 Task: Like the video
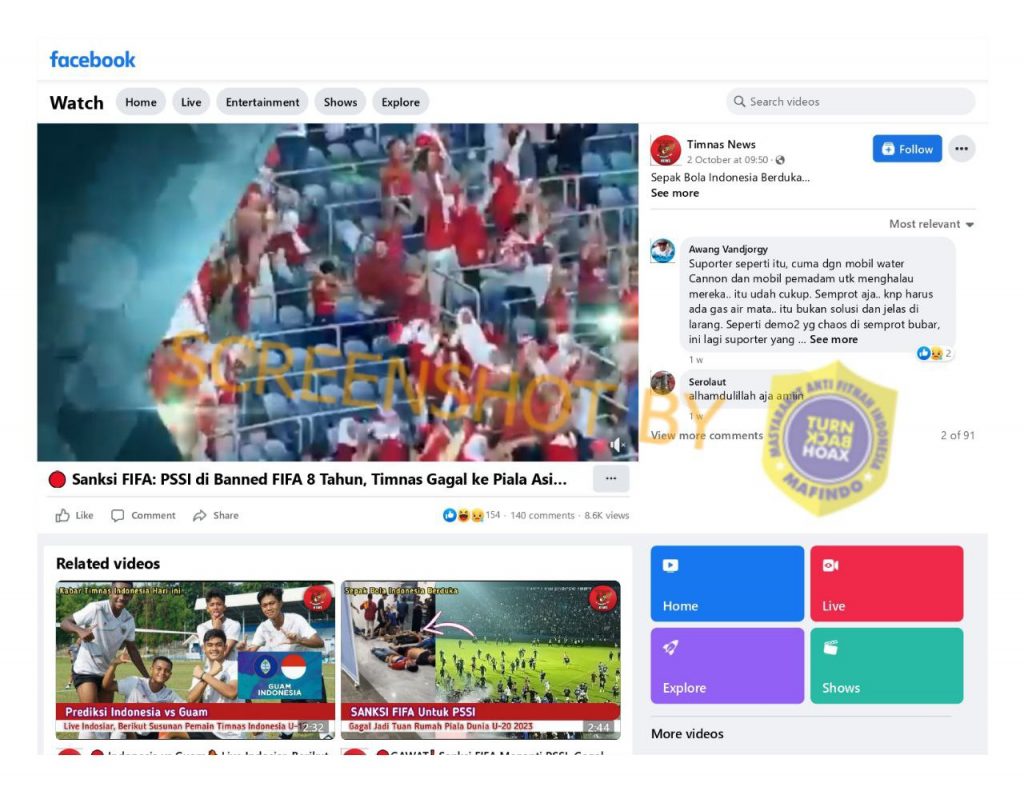[x=74, y=515]
